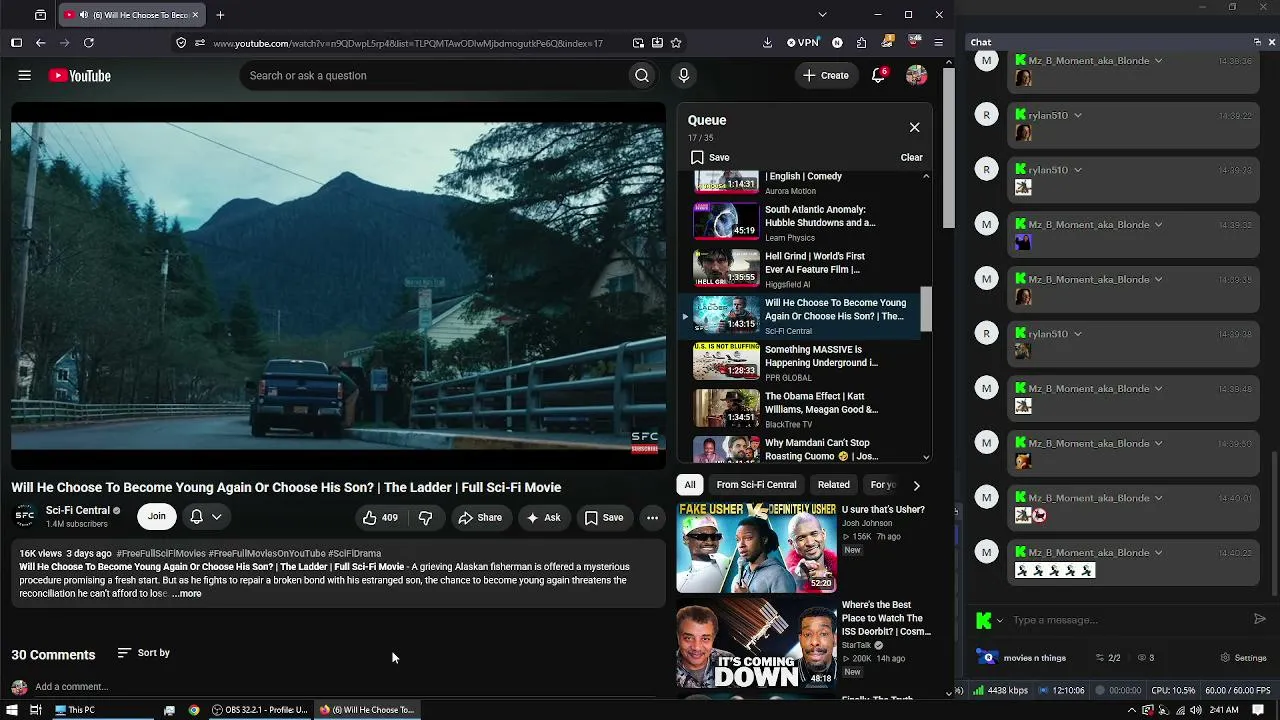
Task: Open the browser main menu icon
Action: [x=938, y=43]
